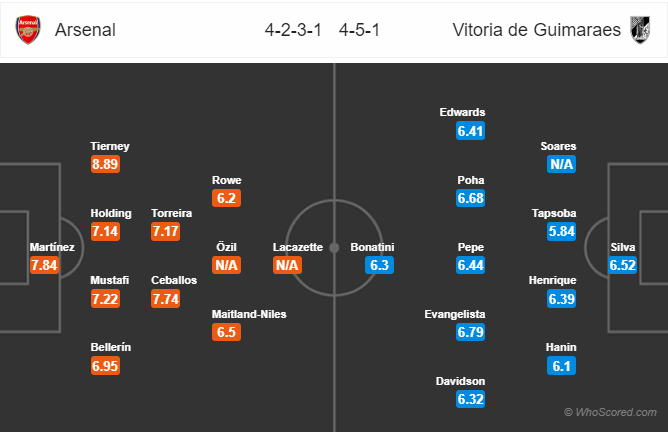Click the Vitoria de Guimaraes crest icon
This screenshot has height=432, width=668.
(x=640, y=30)
